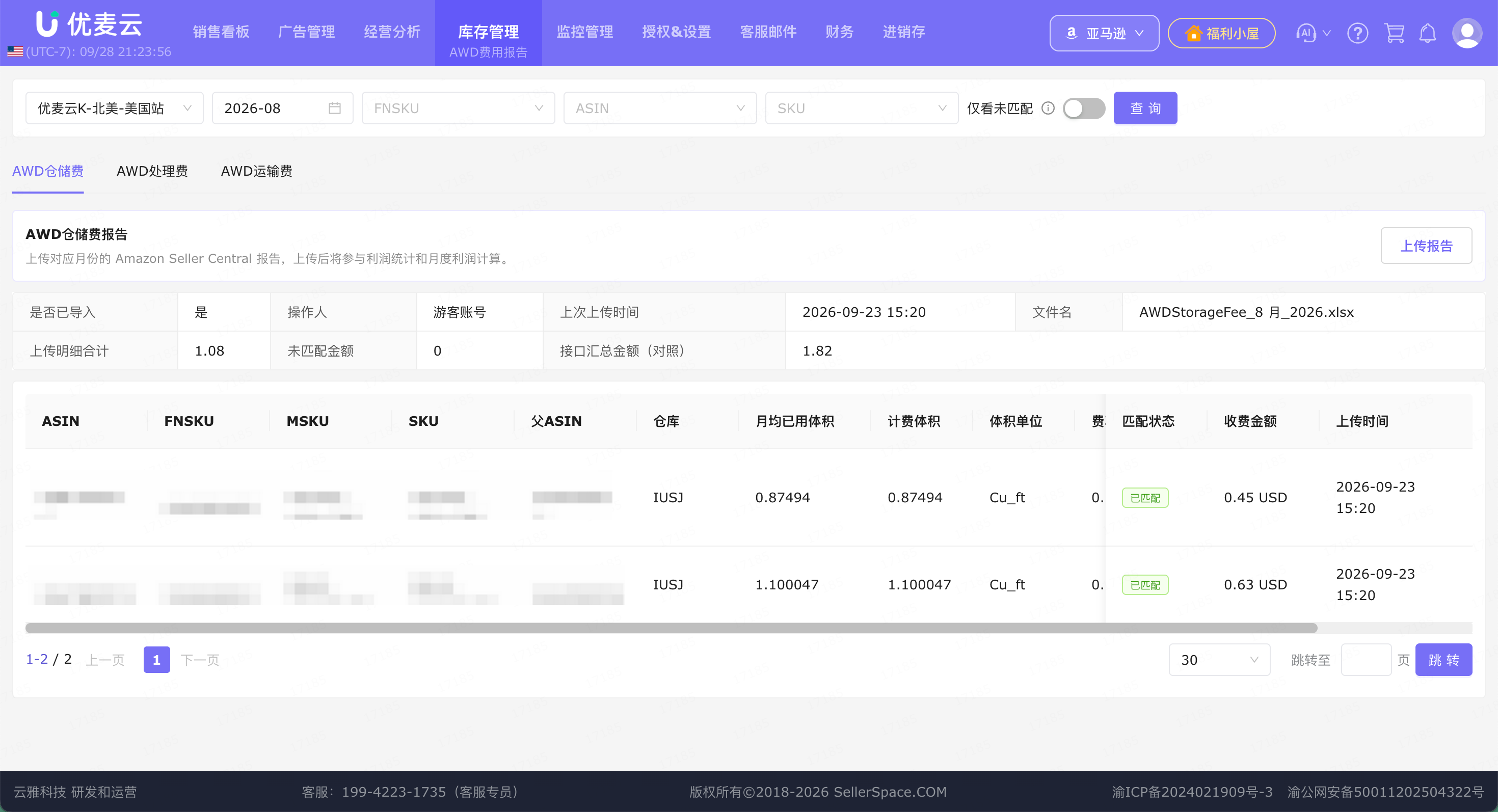Select the AWD仓储费 tab

(x=48, y=171)
